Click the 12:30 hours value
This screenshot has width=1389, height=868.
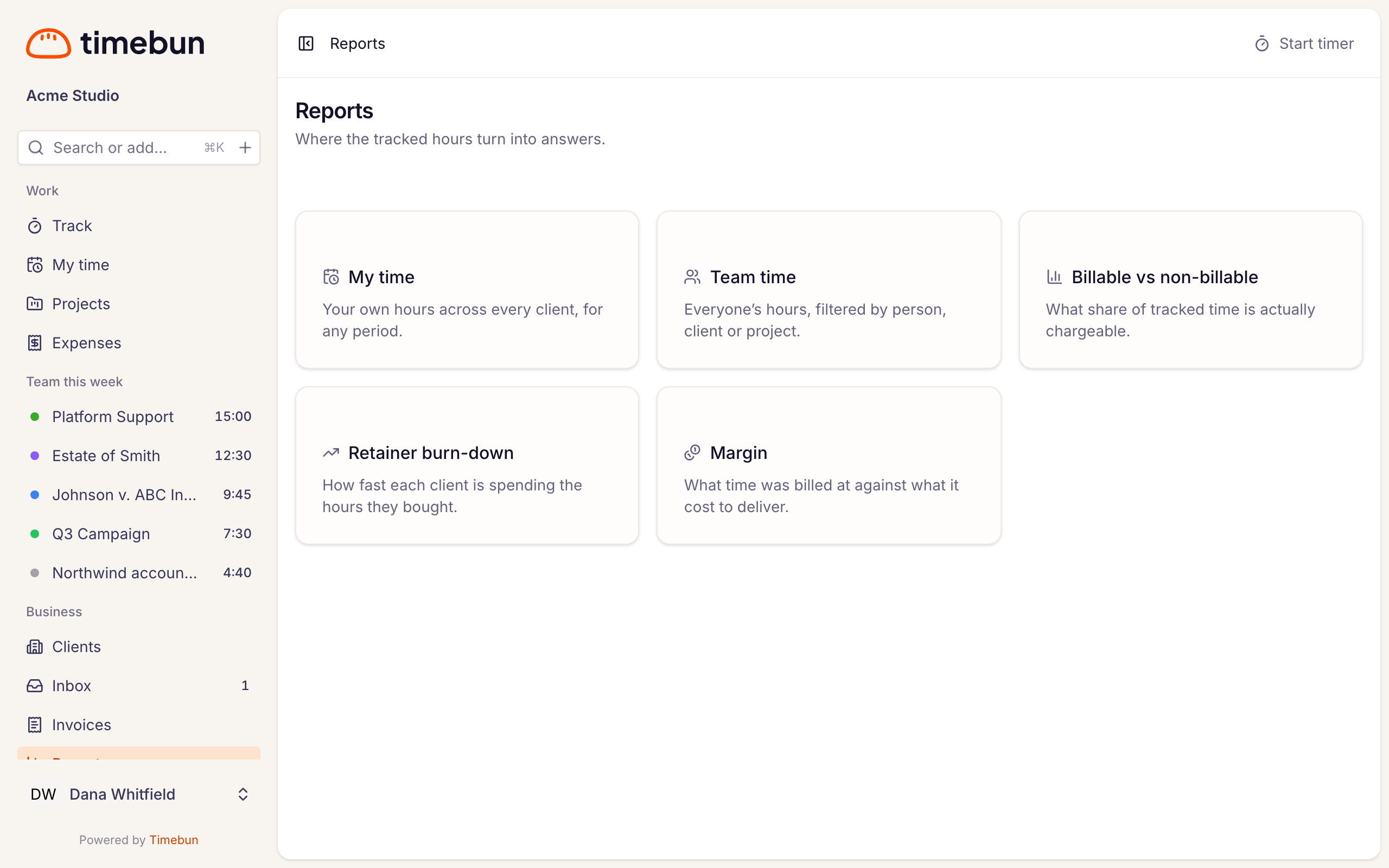[233, 455]
